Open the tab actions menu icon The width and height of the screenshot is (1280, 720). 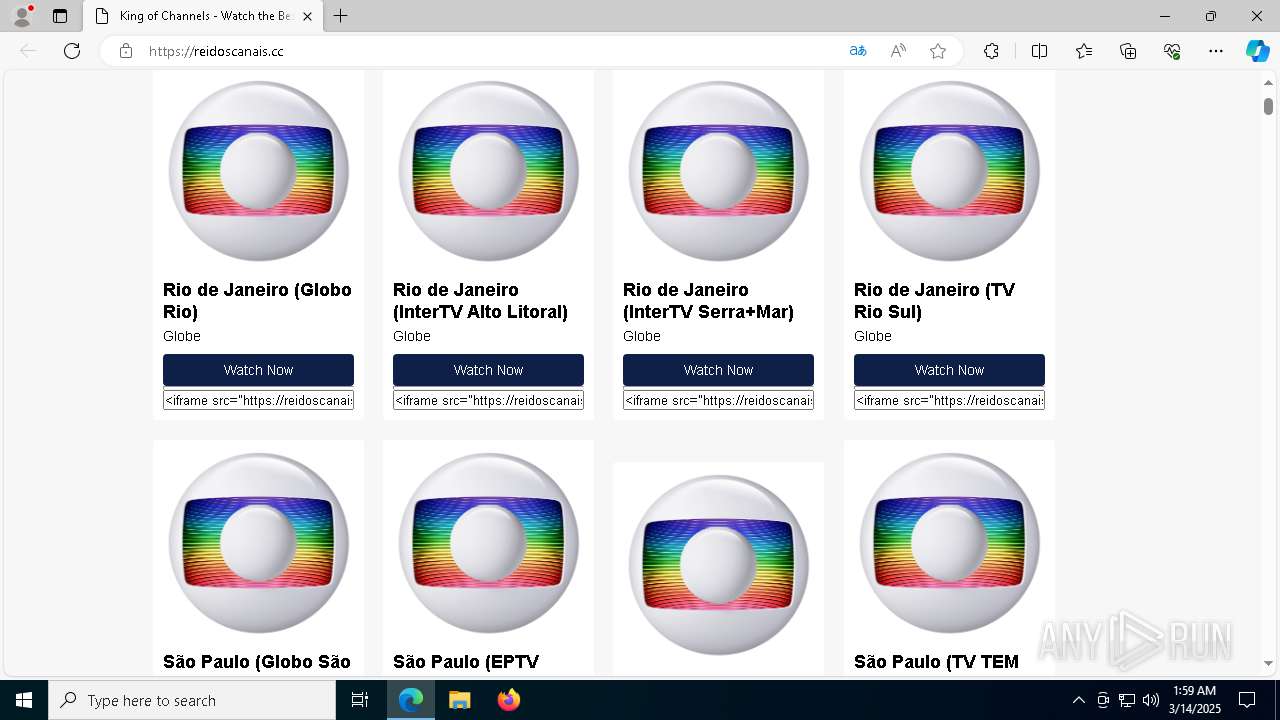pos(60,16)
